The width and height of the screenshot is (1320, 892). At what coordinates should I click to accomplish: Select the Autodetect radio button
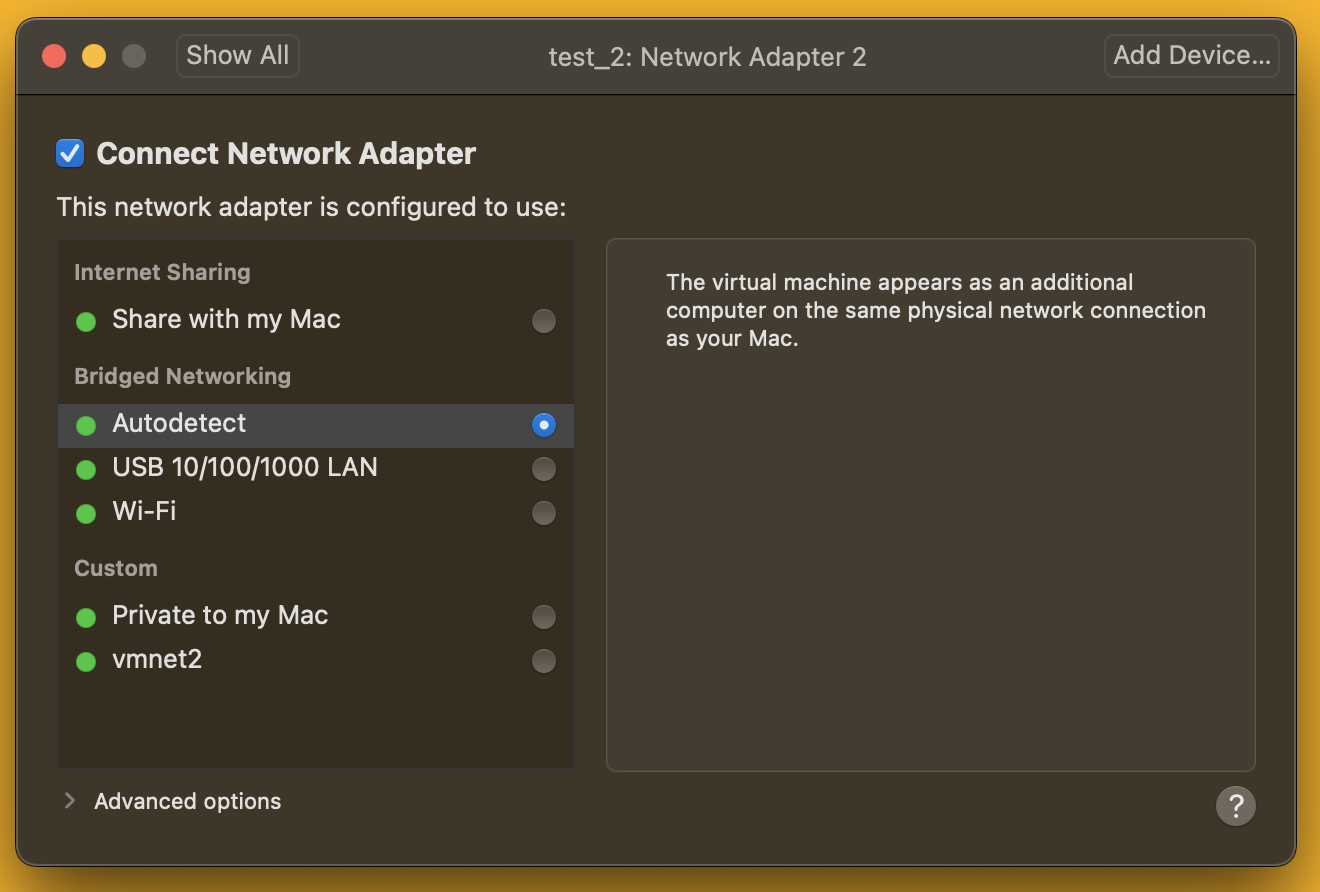click(x=543, y=425)
